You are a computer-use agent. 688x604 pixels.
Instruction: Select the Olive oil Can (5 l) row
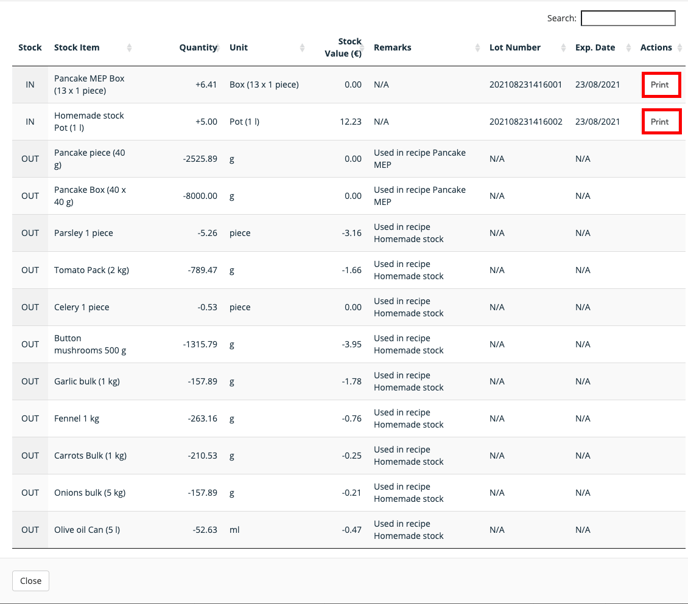click(349, 530)
